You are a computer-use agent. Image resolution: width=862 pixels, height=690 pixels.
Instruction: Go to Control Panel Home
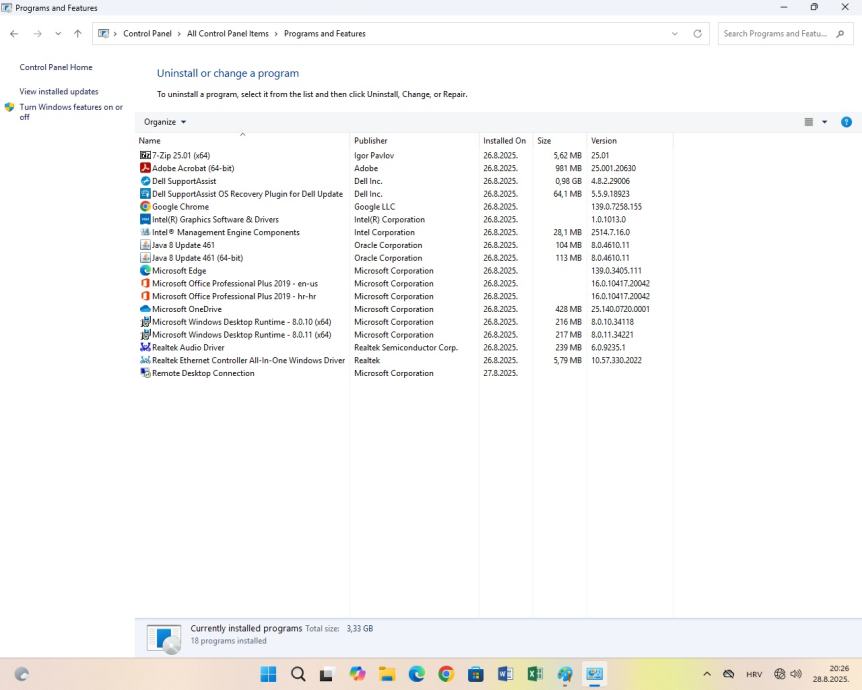(x=56, y=67)
